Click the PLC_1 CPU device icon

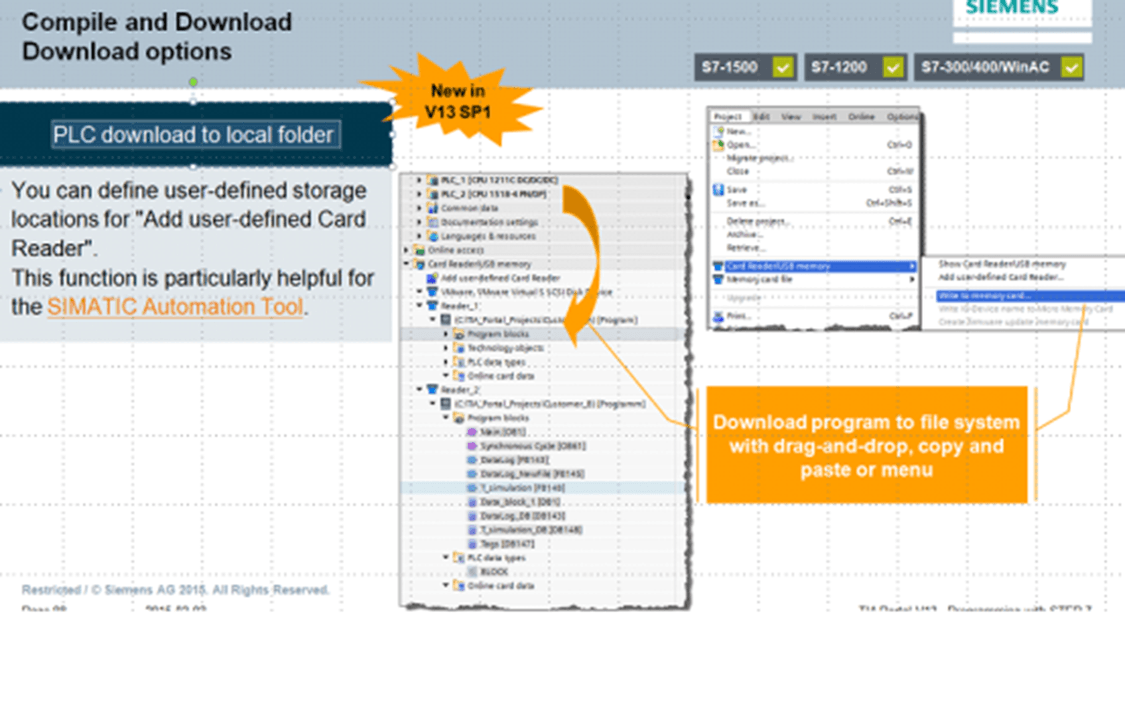coord(433,180)
